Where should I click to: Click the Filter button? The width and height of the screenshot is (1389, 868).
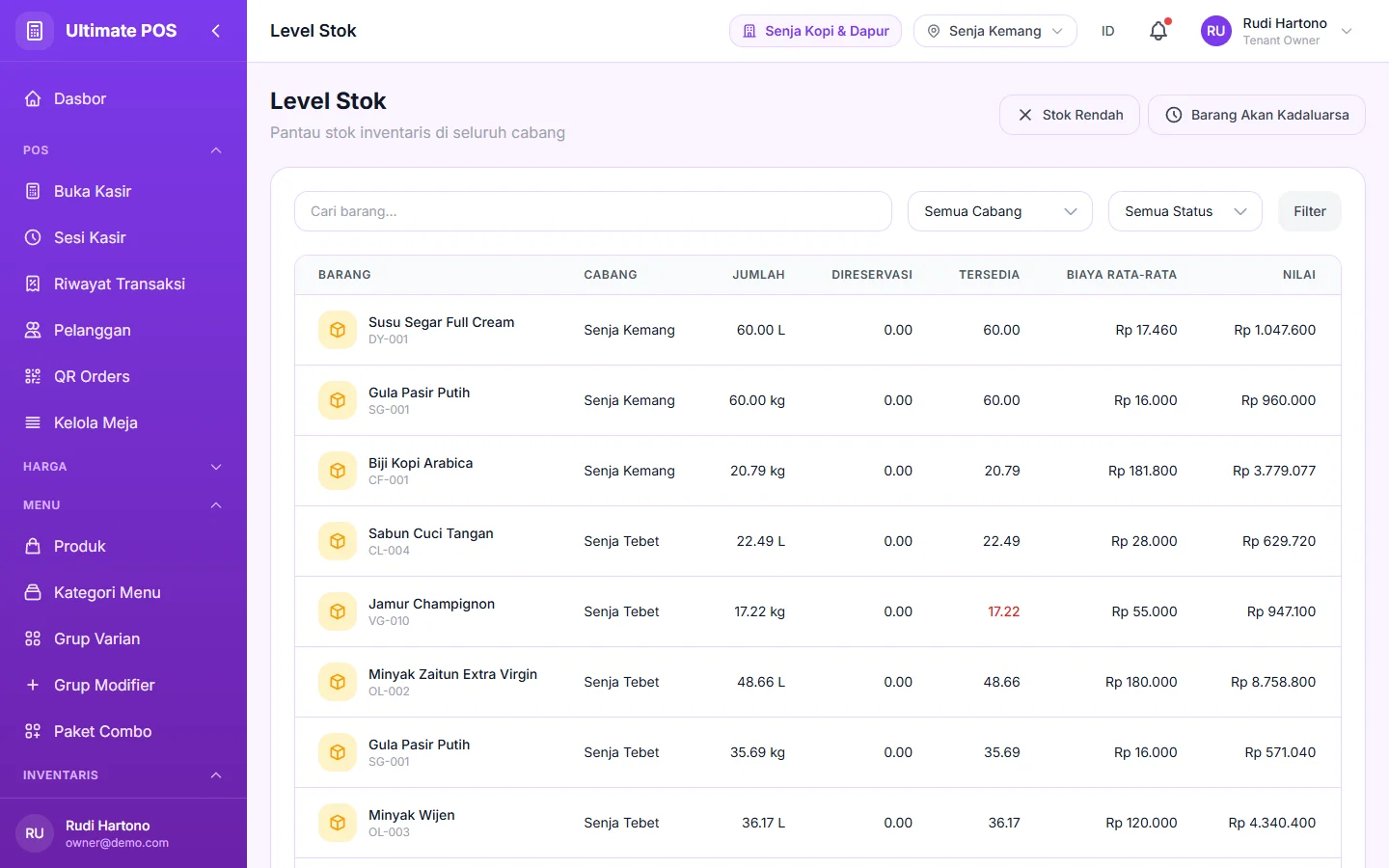[1309, 211]
